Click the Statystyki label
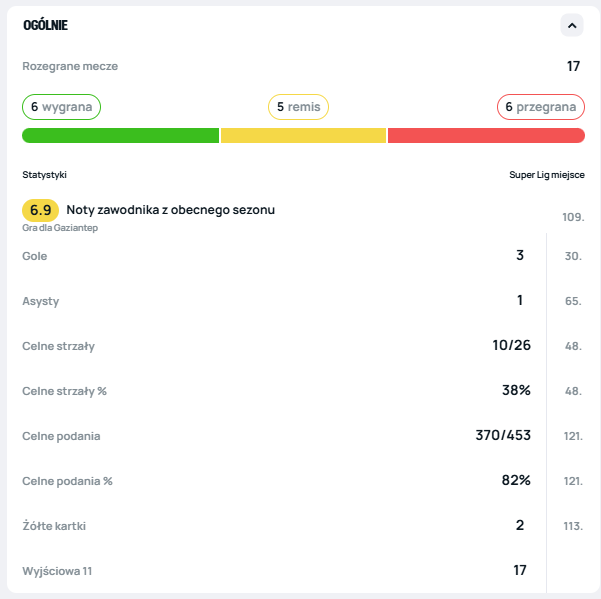The width and height of the screenshot is (601, 599). (x=45, y=175)
